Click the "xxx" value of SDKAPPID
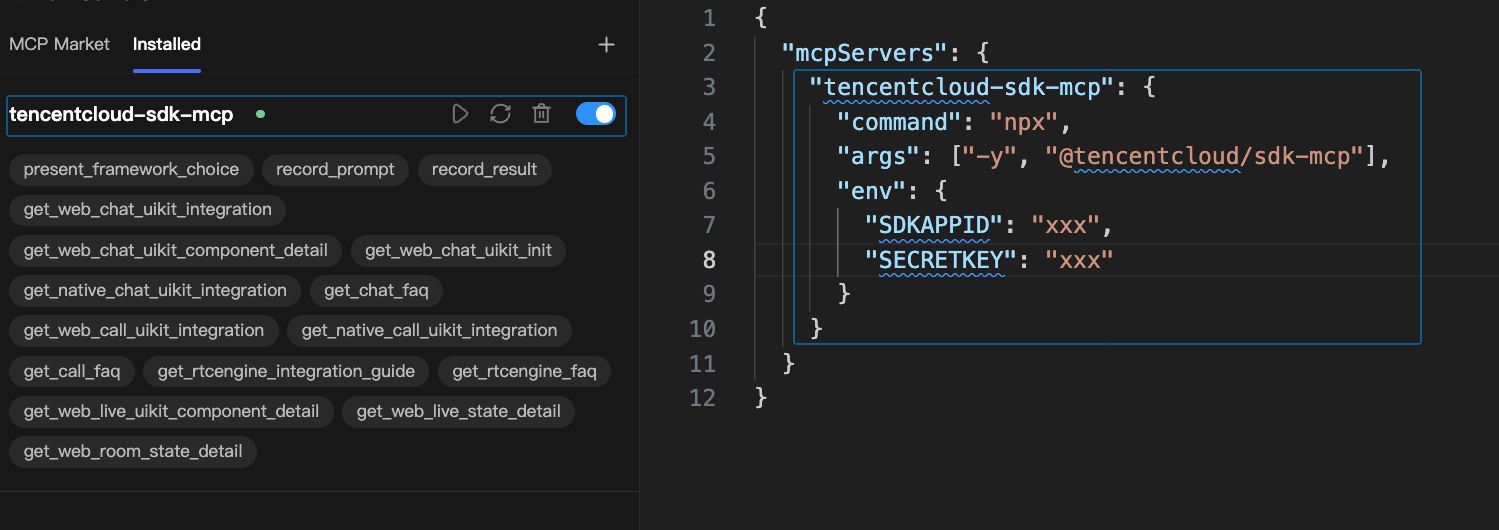Viewport: 1499px width, 530px height. pos(1066,225)
